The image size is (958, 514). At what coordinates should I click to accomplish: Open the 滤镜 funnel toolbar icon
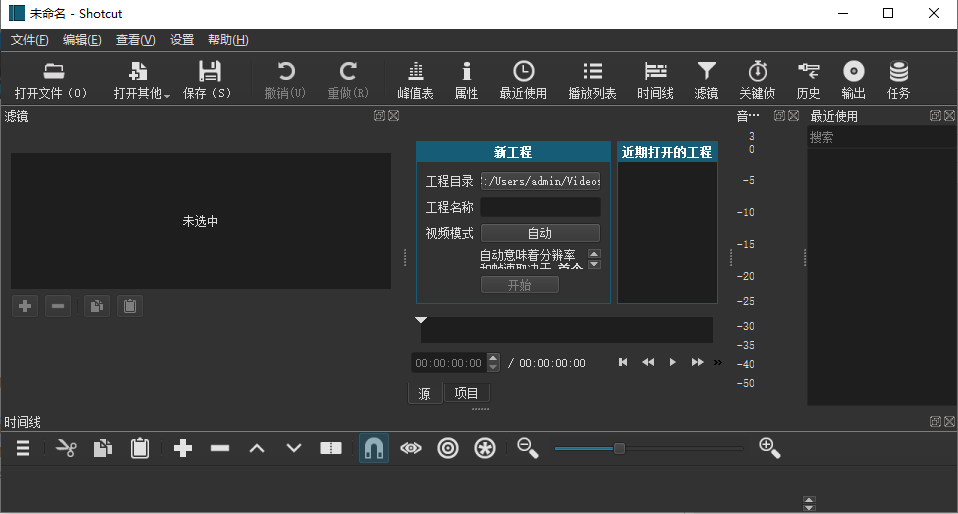point(706,80)
